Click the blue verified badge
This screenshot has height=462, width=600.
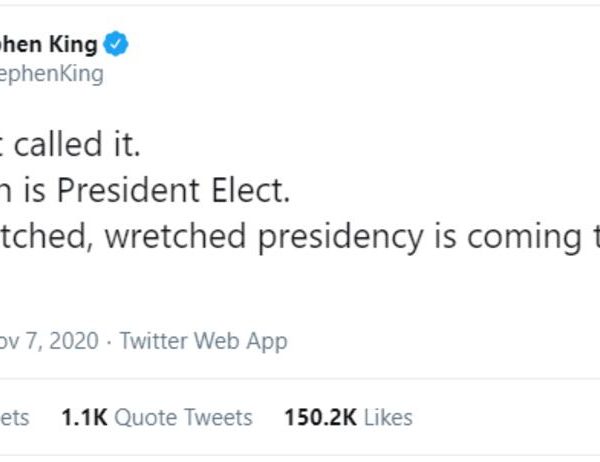click(117, 44)
